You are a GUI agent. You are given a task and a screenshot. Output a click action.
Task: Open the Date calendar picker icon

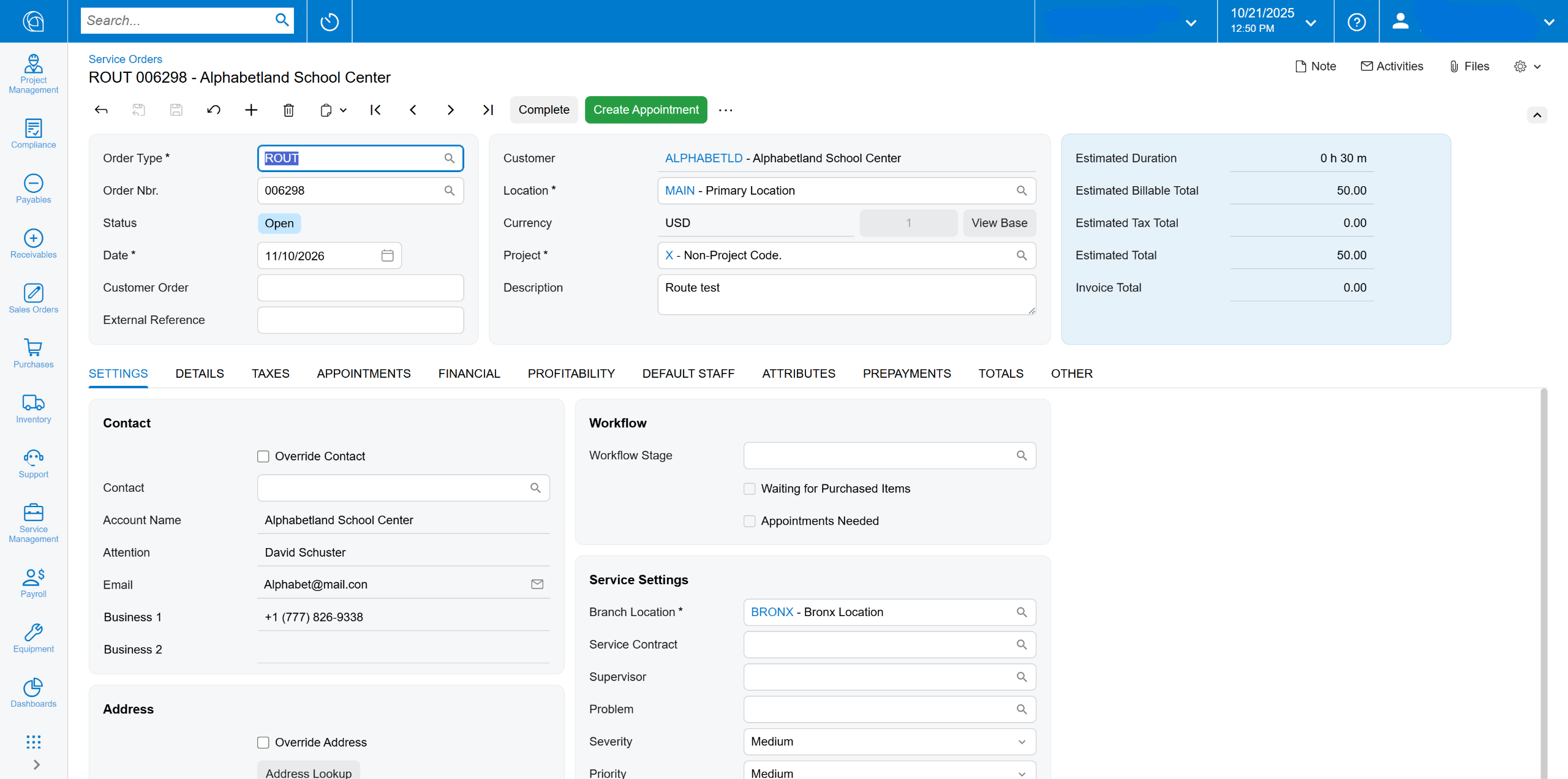387,255
